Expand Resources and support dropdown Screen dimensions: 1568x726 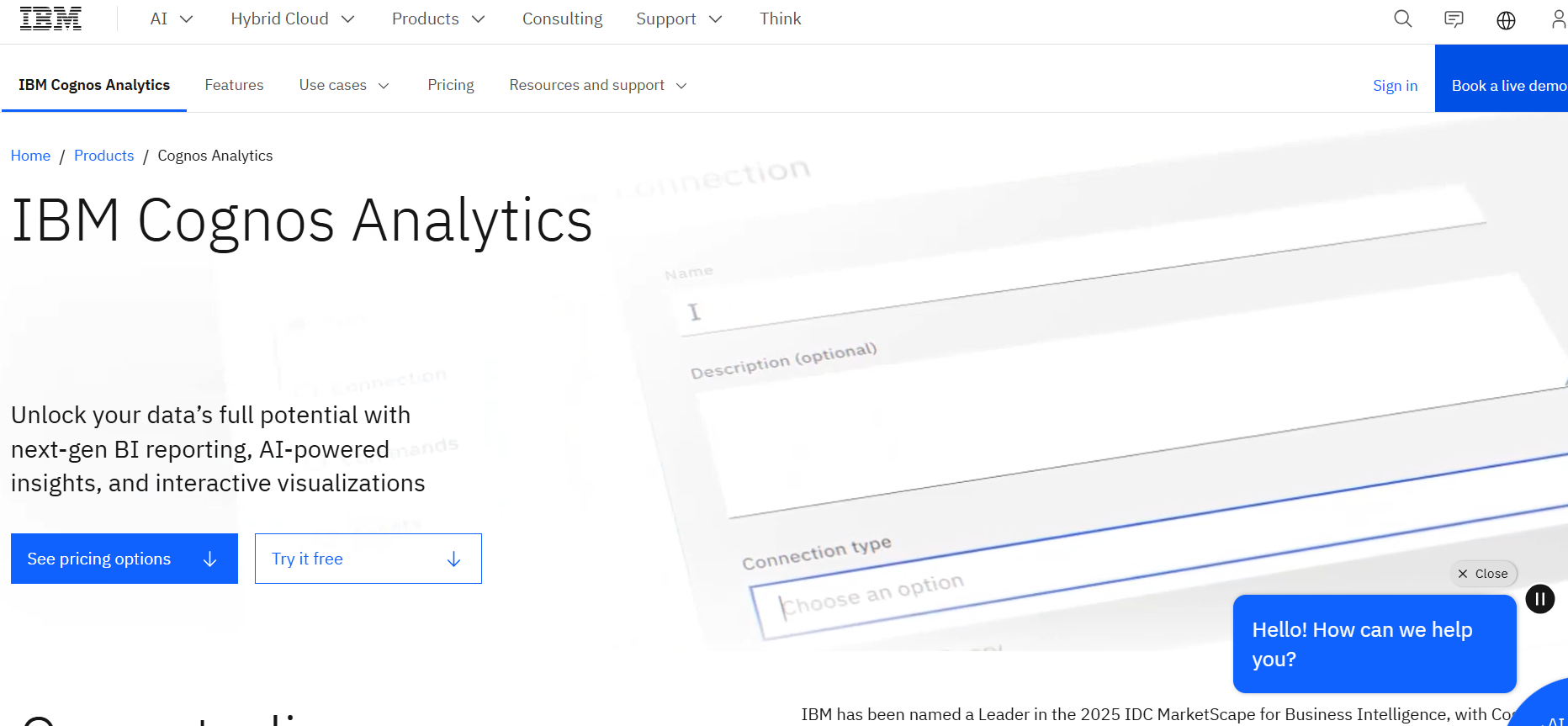pos(598,85)
